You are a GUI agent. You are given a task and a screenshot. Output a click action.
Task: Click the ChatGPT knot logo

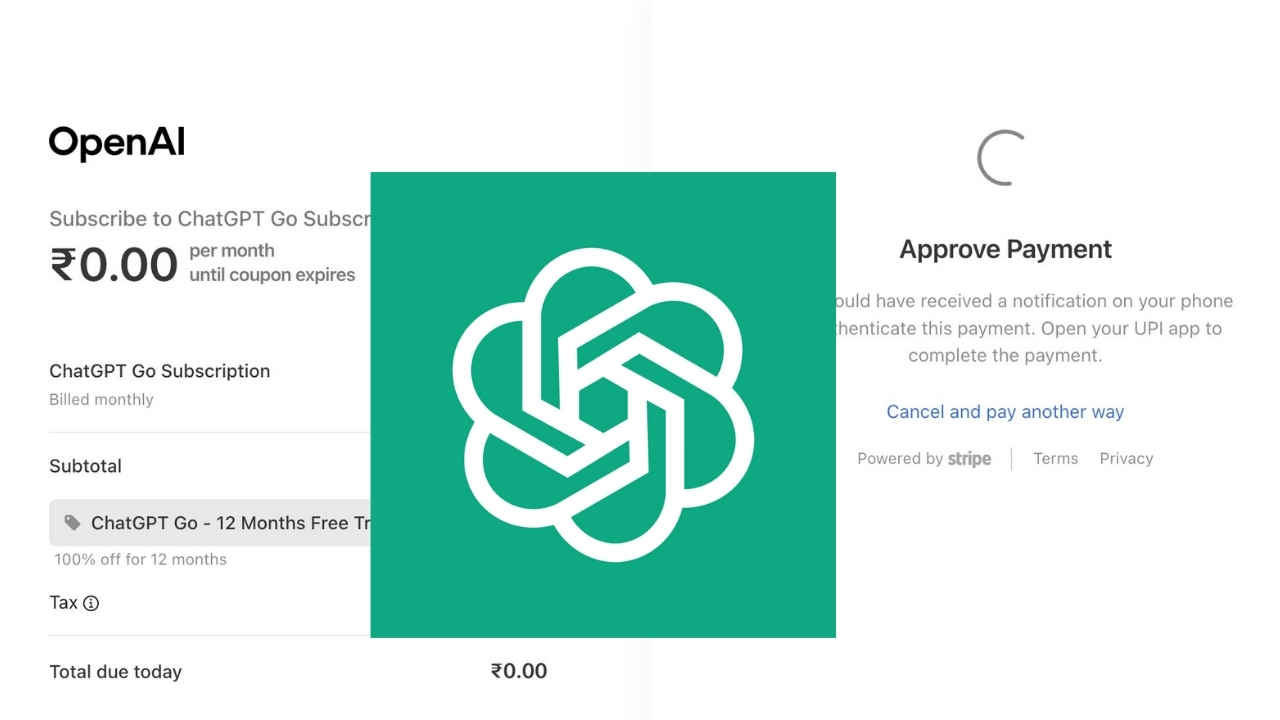603,404
